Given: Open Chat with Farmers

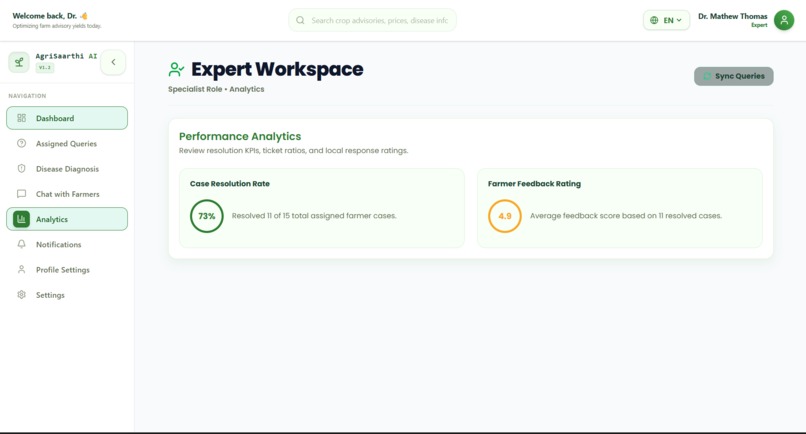Looking at the screenshot, I should click(67, 194).
